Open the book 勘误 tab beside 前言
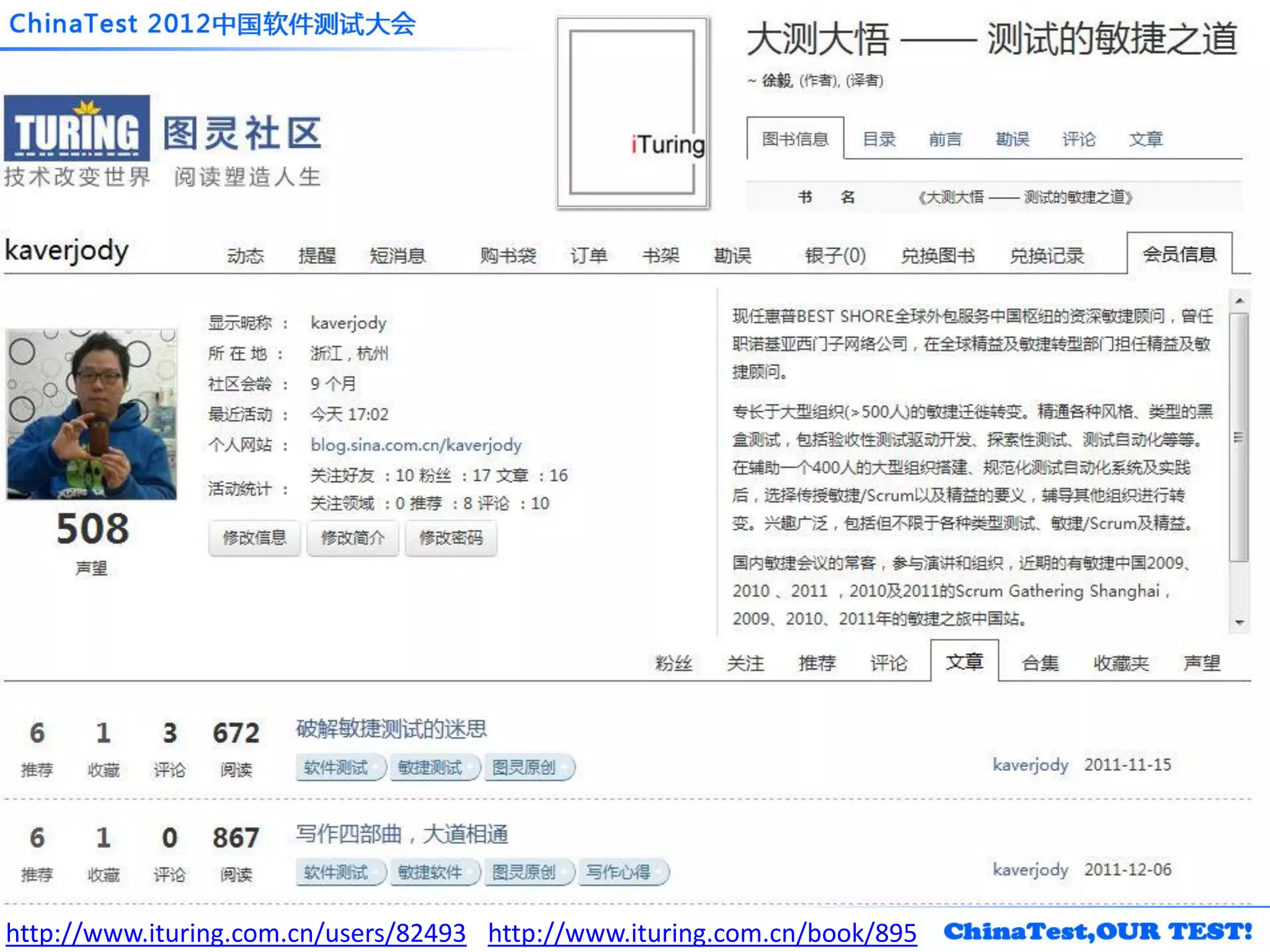The height and width of the screenshot is (952, 1270). point(1013,139)
